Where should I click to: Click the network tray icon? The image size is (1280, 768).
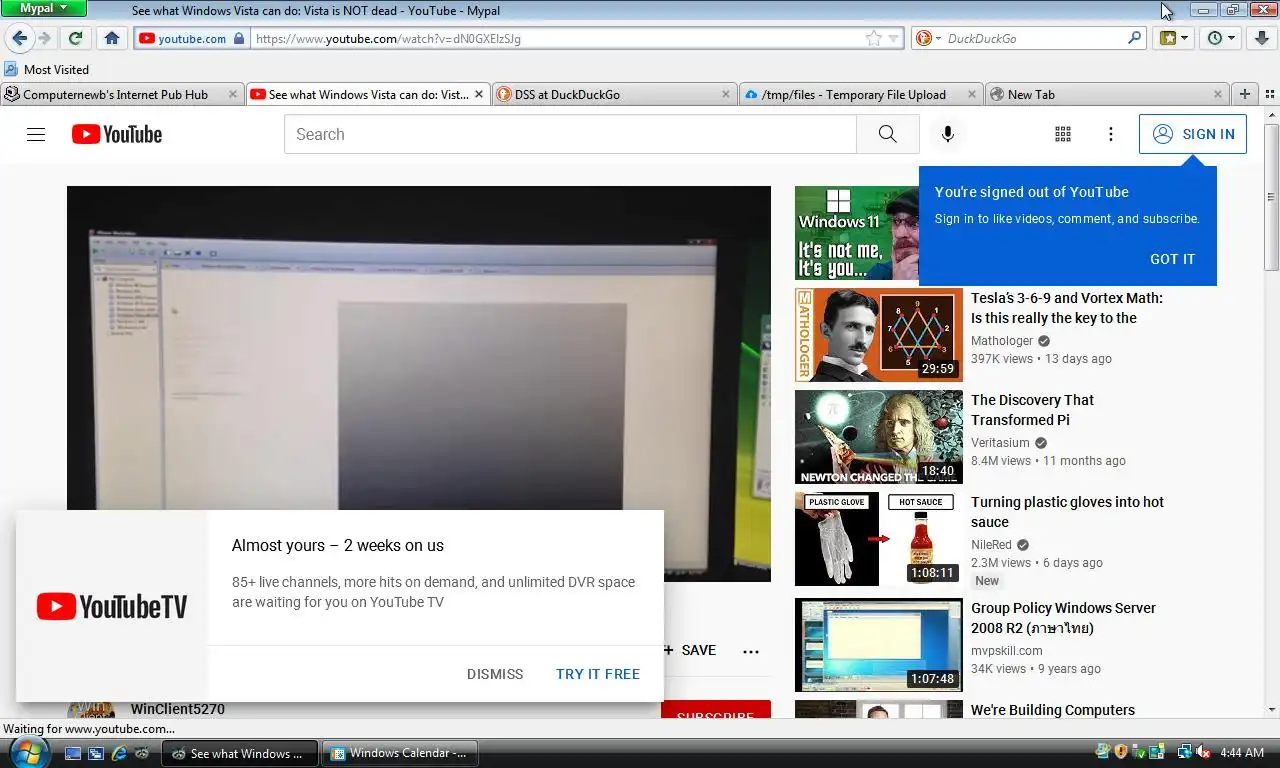tap(1184, 752)
